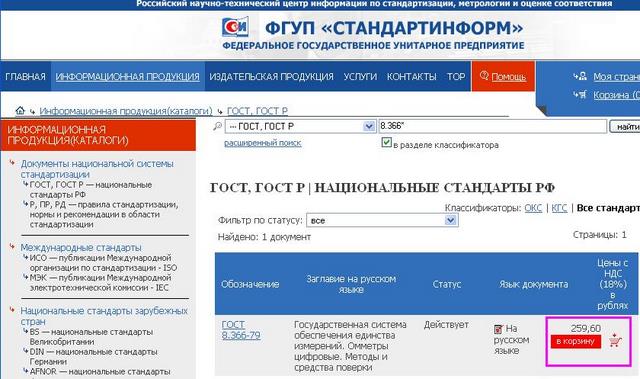
Task: Open AFNOR national standards sidebar item
Action: point(100,372)
